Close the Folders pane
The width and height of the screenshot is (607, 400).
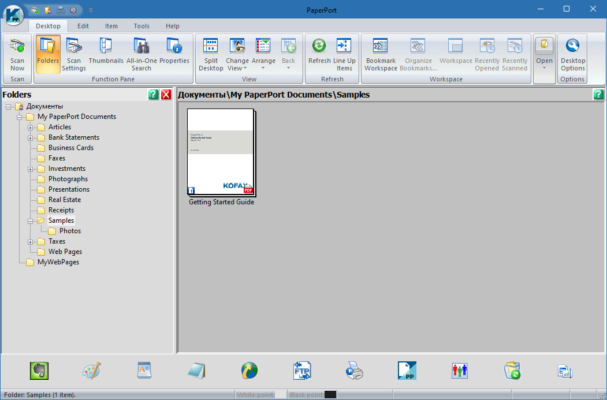point(166,94)
